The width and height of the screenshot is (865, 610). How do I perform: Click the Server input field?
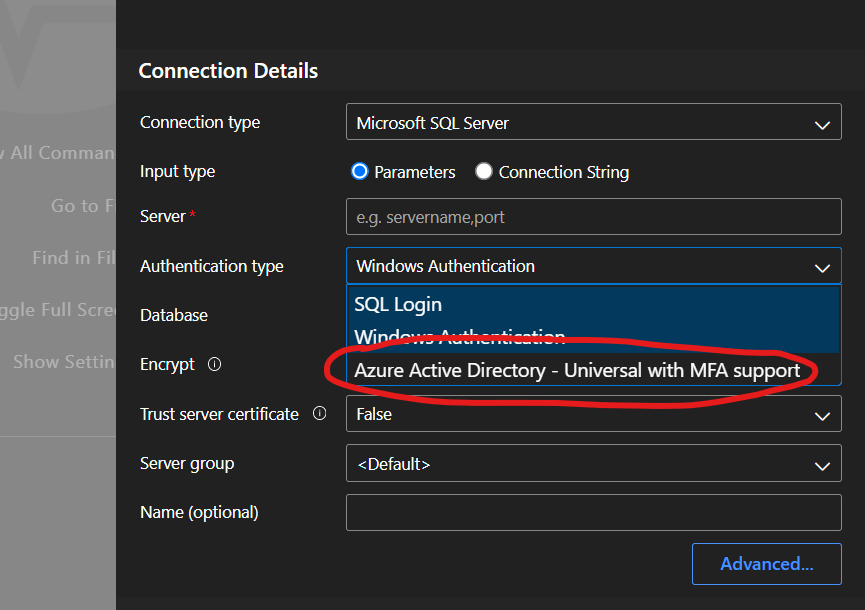point(594,217)
